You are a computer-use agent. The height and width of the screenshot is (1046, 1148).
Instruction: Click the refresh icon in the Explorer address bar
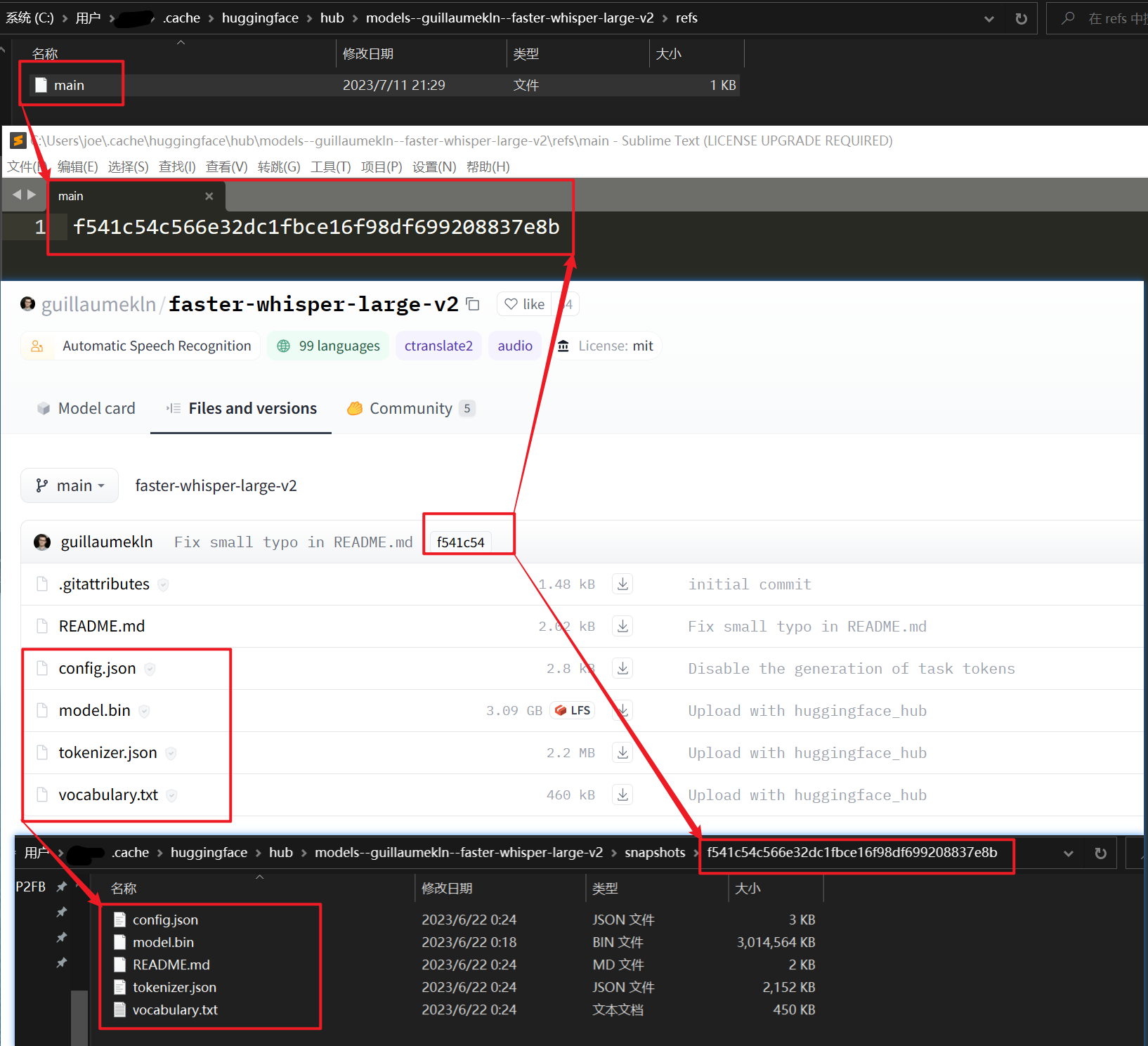(x=1020, y=18)
